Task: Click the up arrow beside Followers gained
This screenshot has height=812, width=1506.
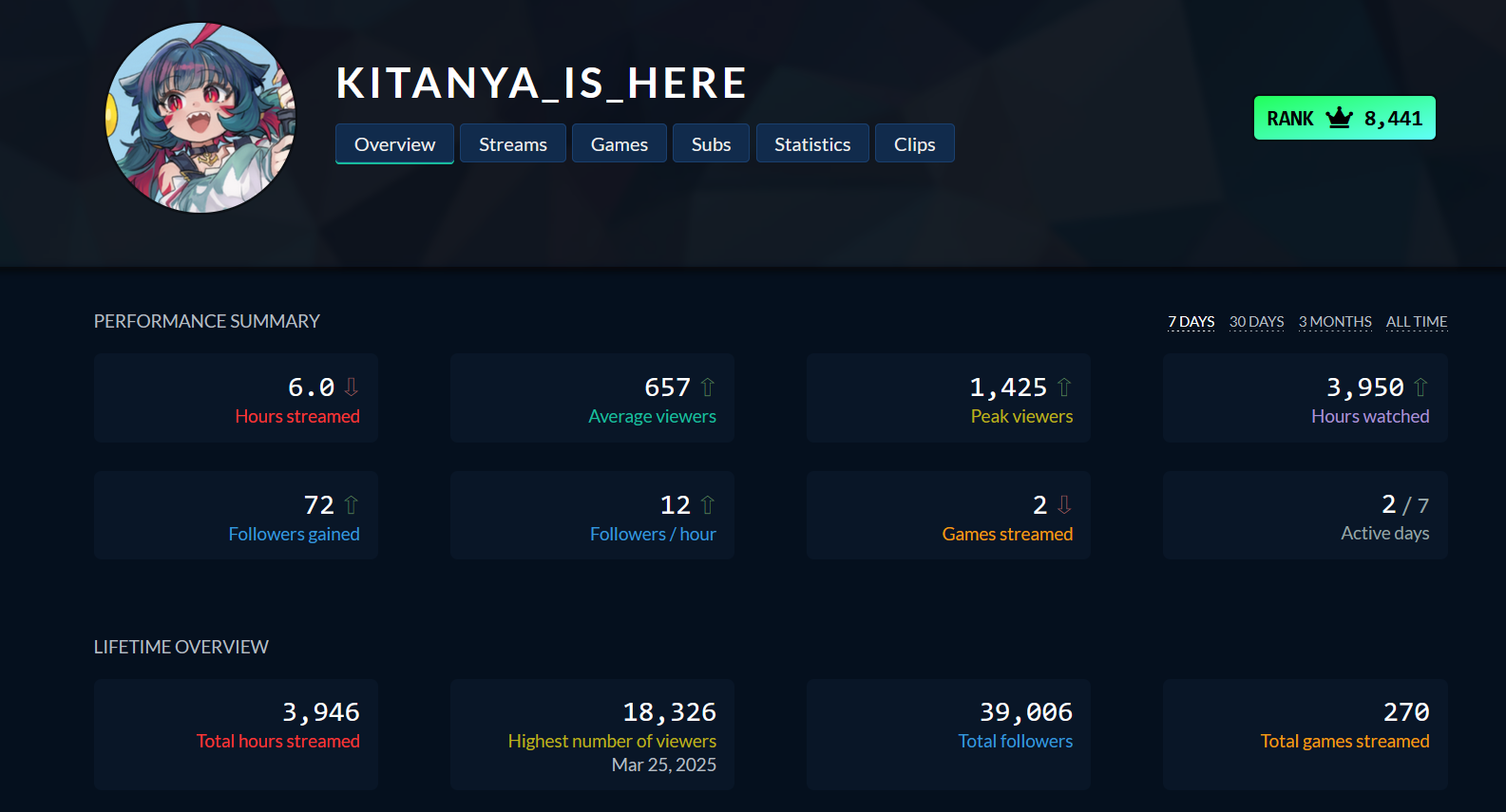Action: pos(351,504)
